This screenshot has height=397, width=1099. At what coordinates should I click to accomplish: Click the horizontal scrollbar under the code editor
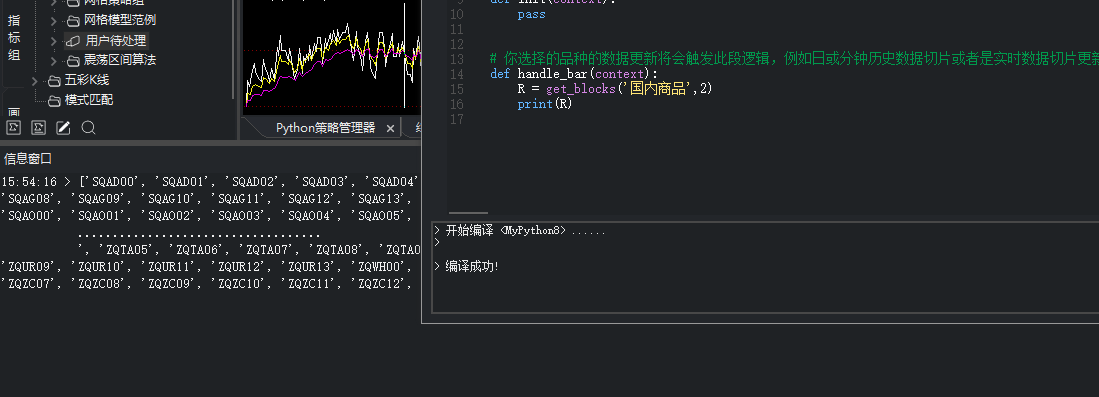click(x=467, y=213)
